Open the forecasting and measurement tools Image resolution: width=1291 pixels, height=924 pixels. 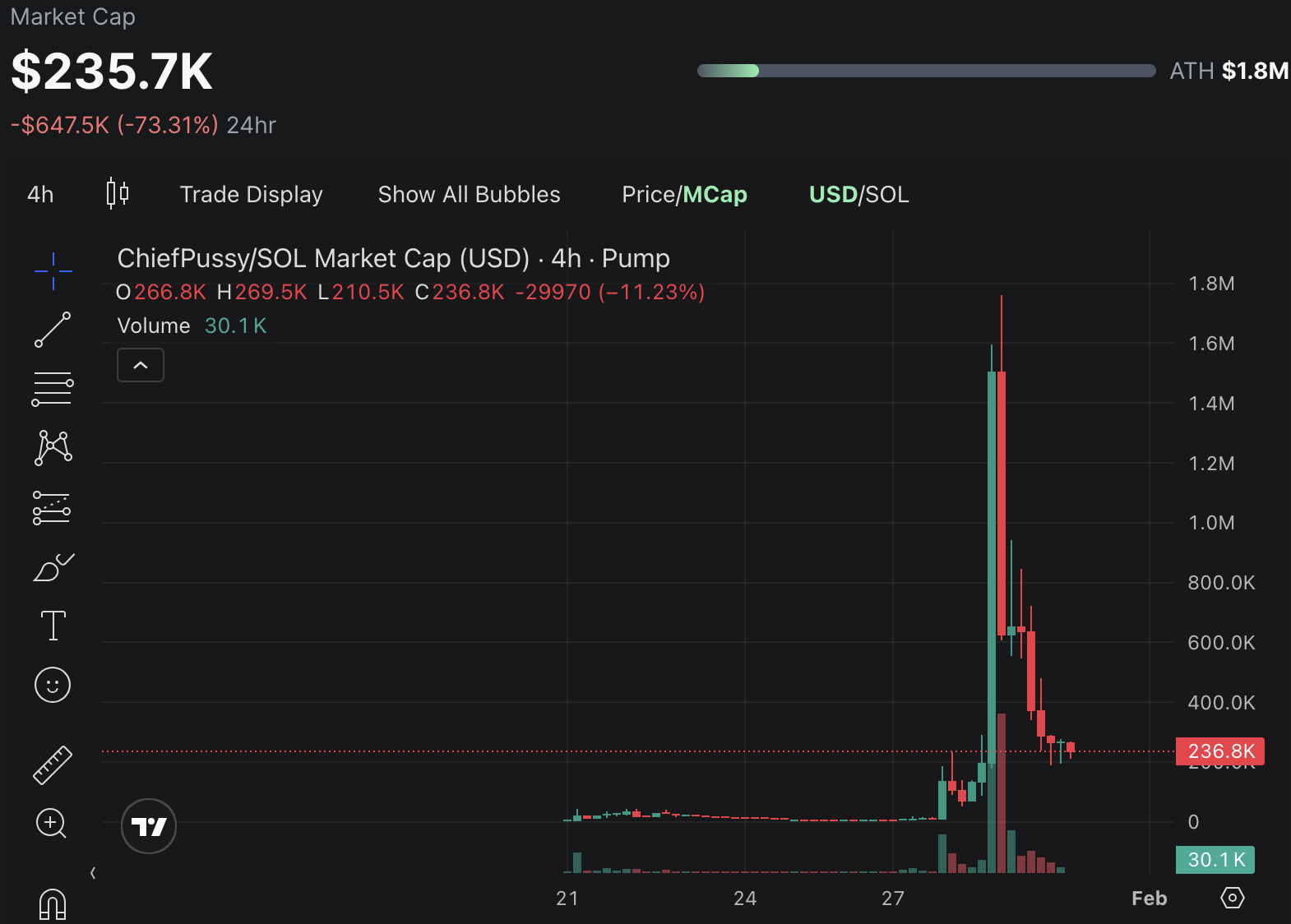point(53,508)
